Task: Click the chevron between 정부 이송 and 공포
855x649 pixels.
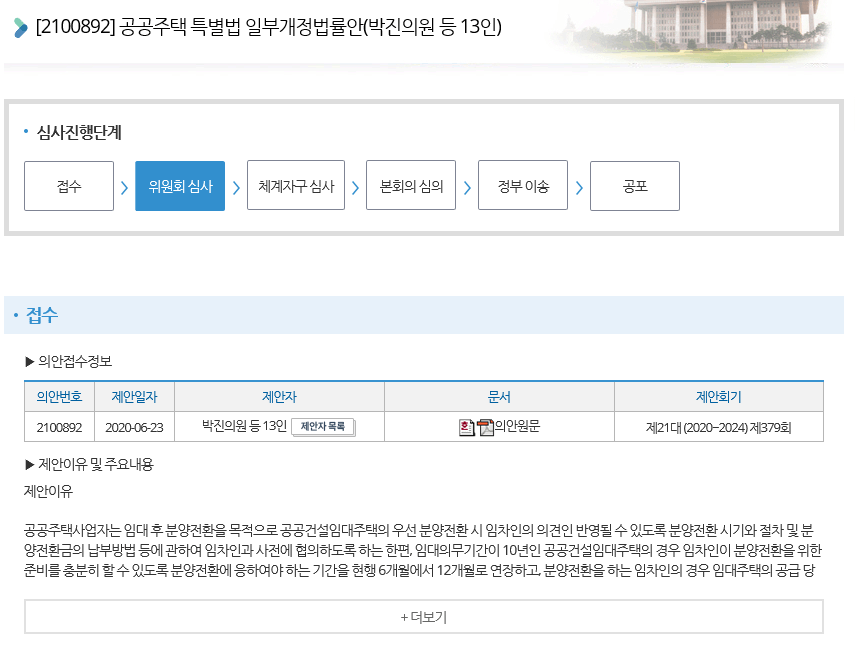Action: click(x=579, y=187)
